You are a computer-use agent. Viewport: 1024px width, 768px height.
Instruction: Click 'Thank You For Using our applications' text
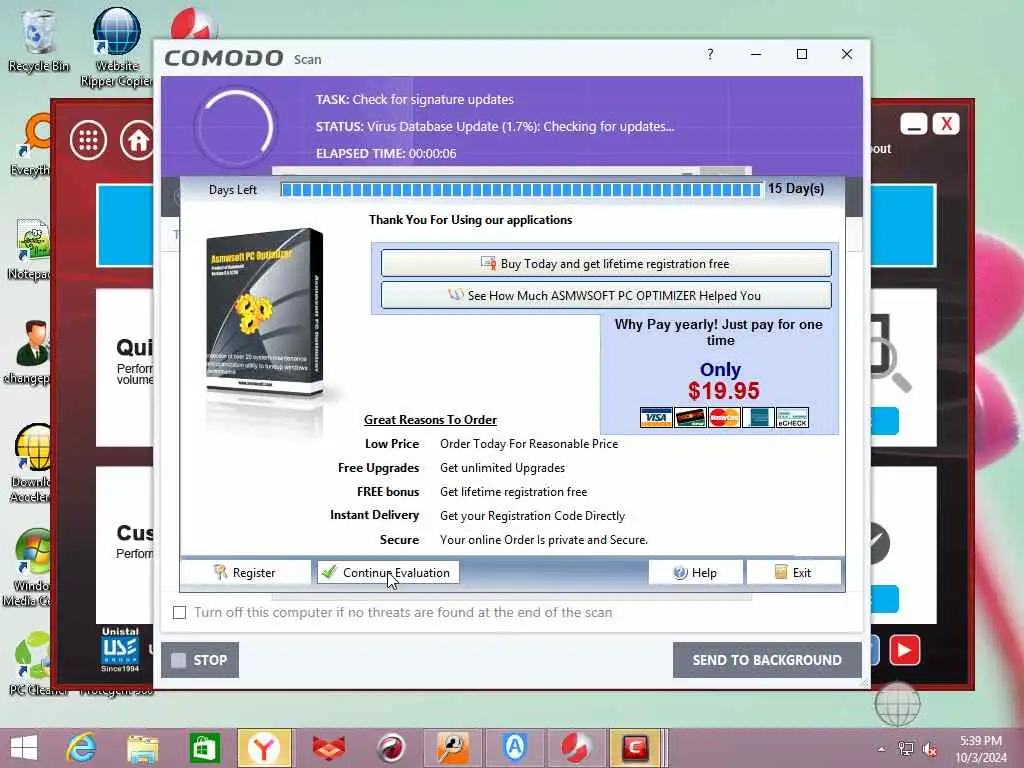click(470, 220)
